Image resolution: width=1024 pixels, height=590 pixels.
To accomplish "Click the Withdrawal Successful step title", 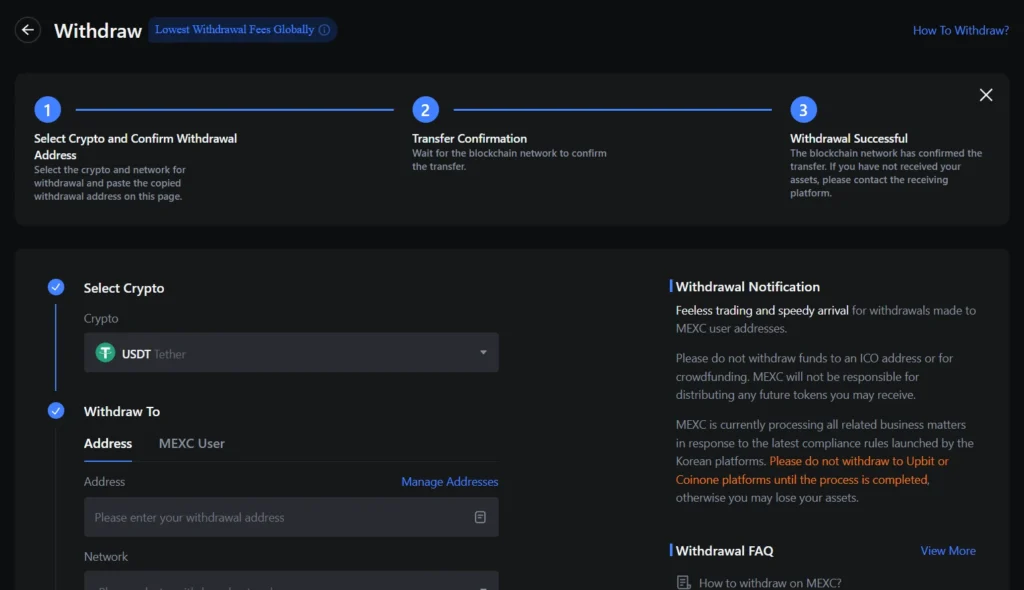I will (x=848, y=139).
